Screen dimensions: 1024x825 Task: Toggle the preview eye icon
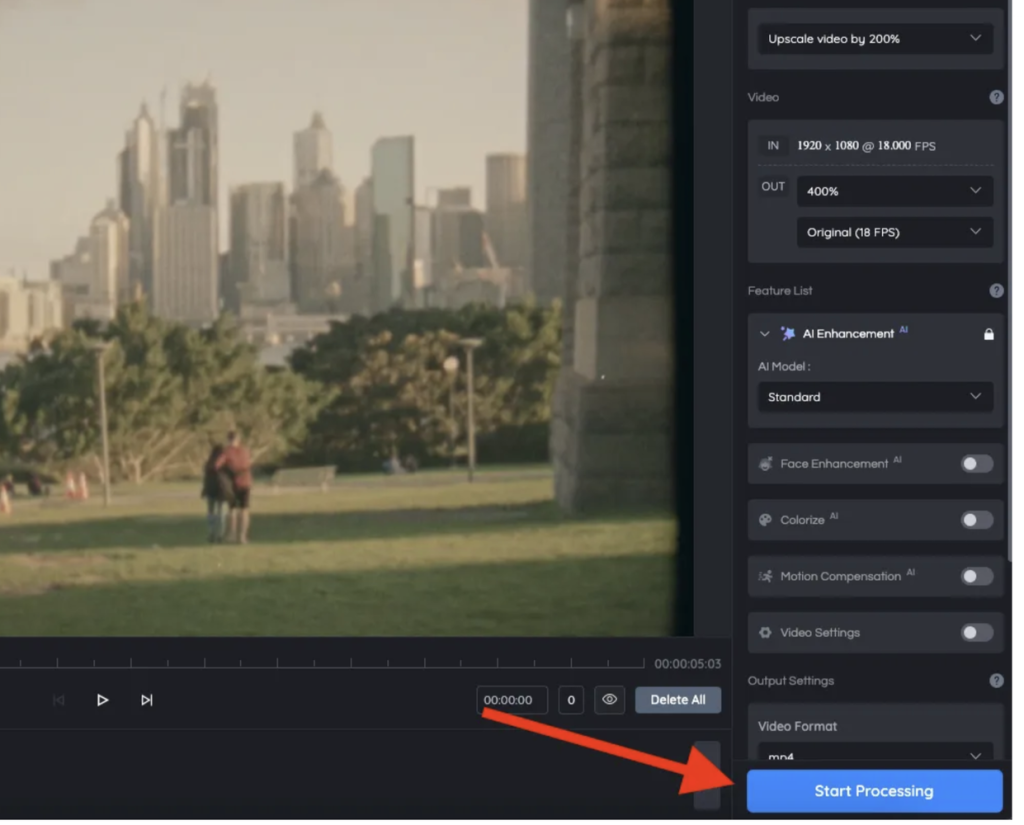(609, 700)
